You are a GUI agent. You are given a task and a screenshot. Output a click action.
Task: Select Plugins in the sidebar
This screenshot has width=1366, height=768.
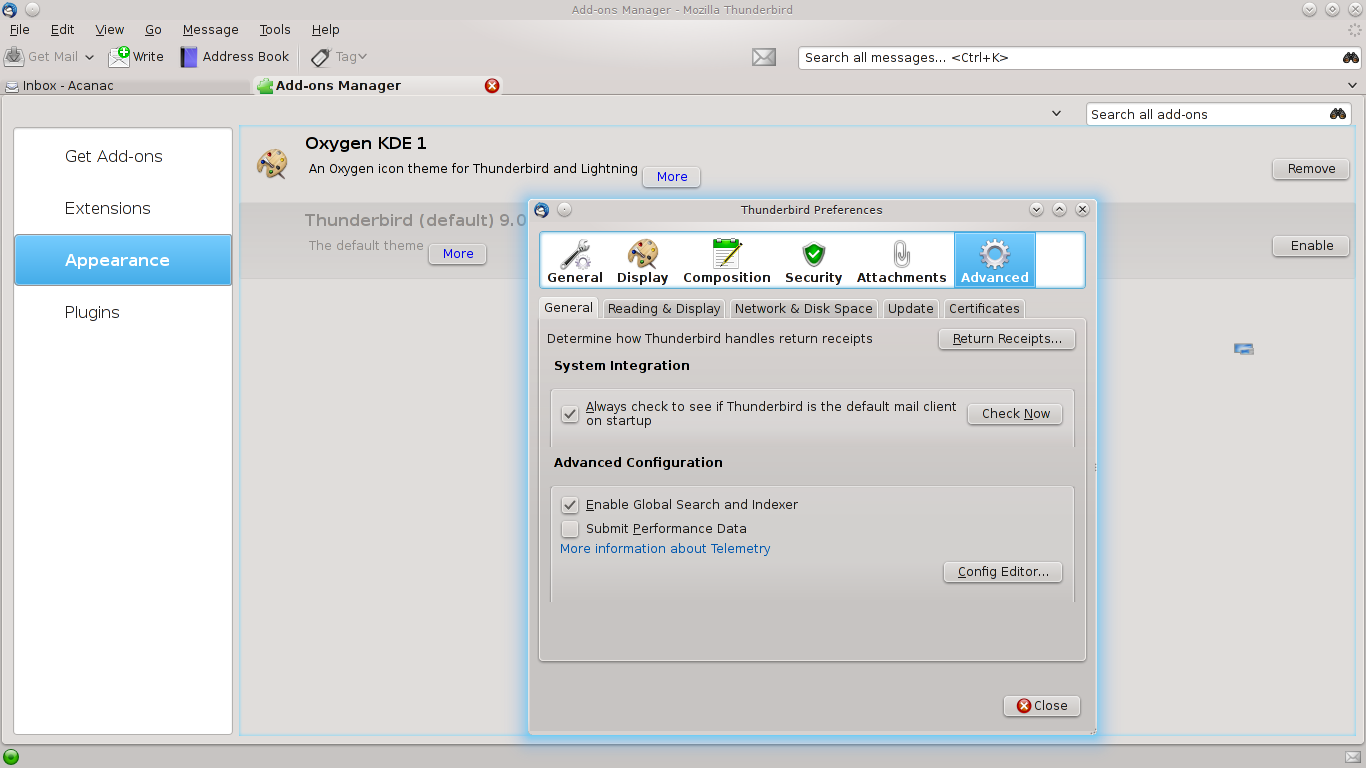coord(123,312)
